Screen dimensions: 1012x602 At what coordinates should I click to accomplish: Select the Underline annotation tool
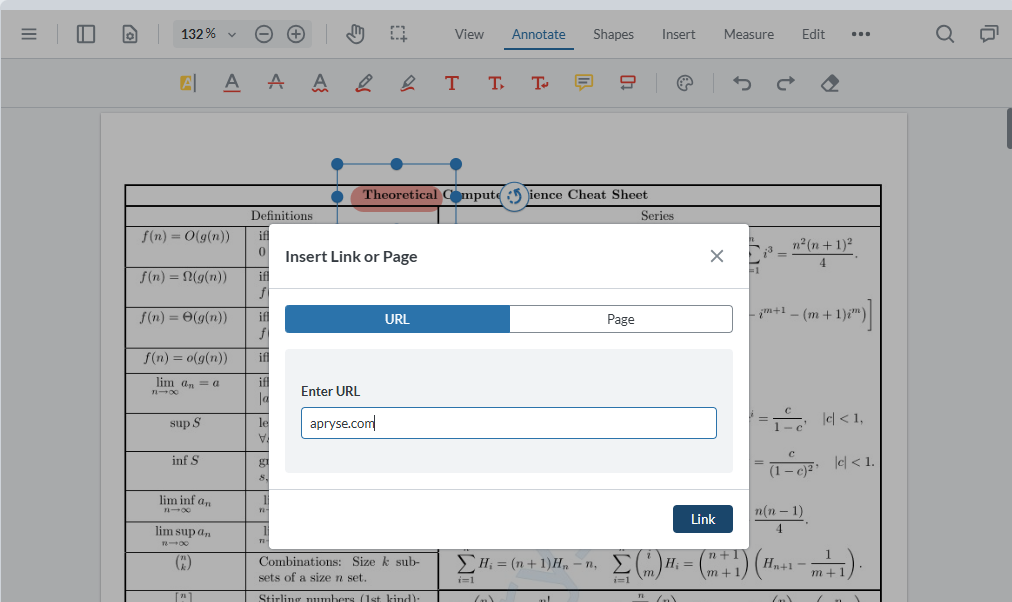coord(231,83)
